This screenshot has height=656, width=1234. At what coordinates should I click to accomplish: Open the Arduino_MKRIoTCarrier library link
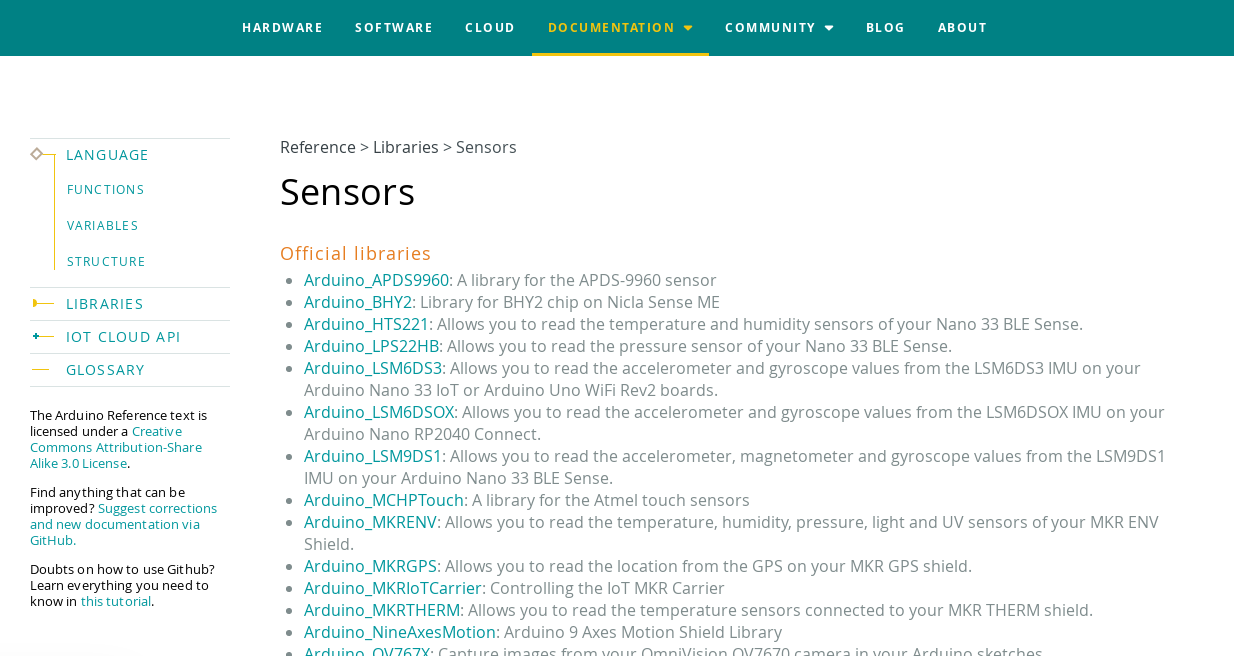tap(393, 588)
